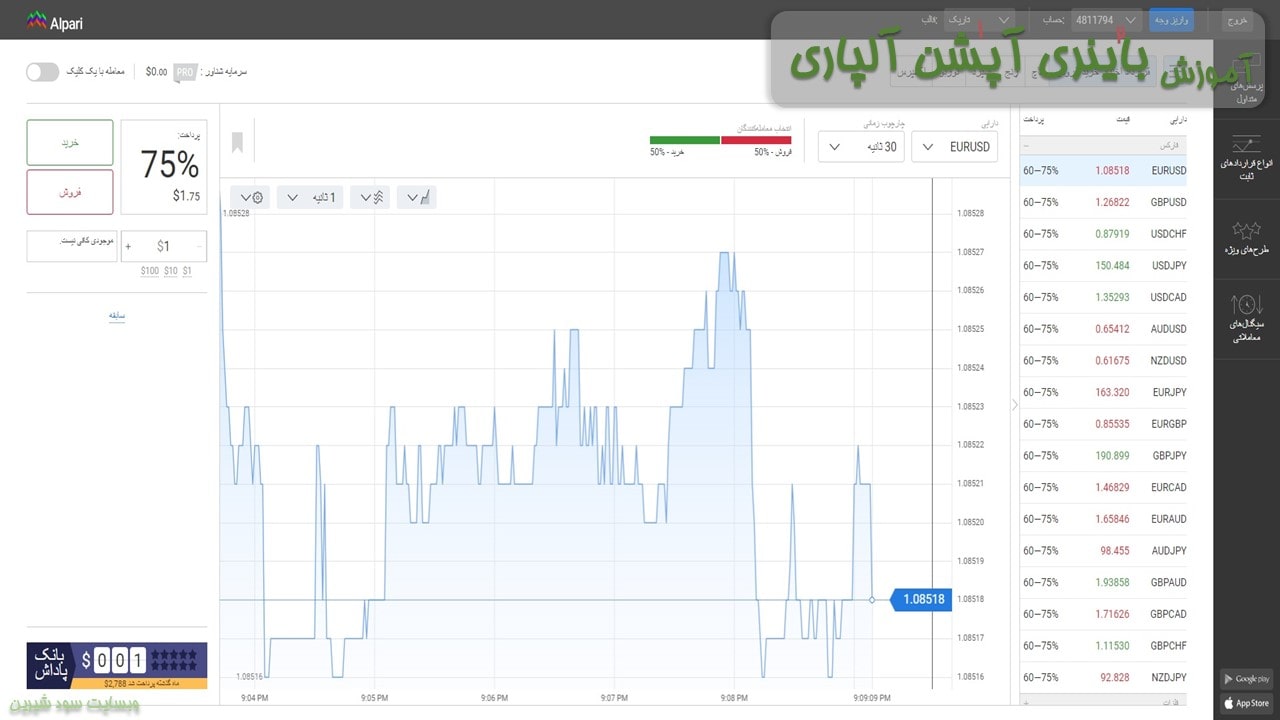This screenshot has width=1280, height=720.
Task: Select the GBPJPY row in asset list
Action: coord(1104,456)
